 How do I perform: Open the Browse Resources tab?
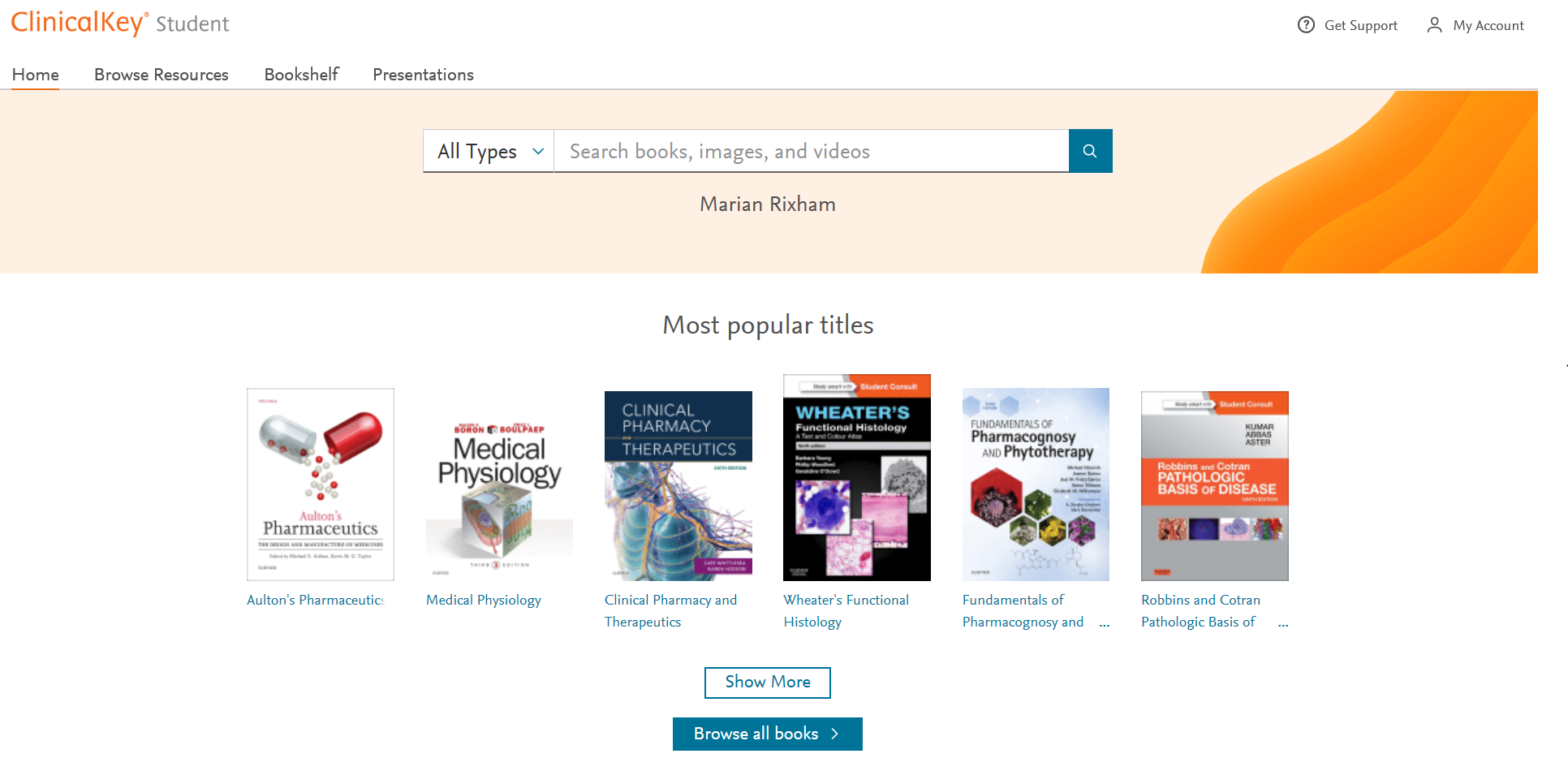coord(162,75)
